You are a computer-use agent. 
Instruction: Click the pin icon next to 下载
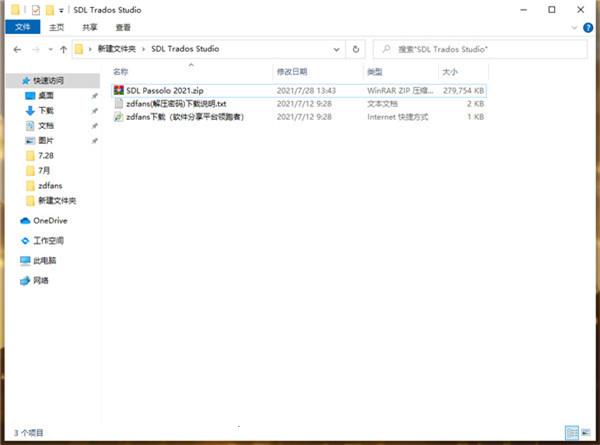[95, 111]
